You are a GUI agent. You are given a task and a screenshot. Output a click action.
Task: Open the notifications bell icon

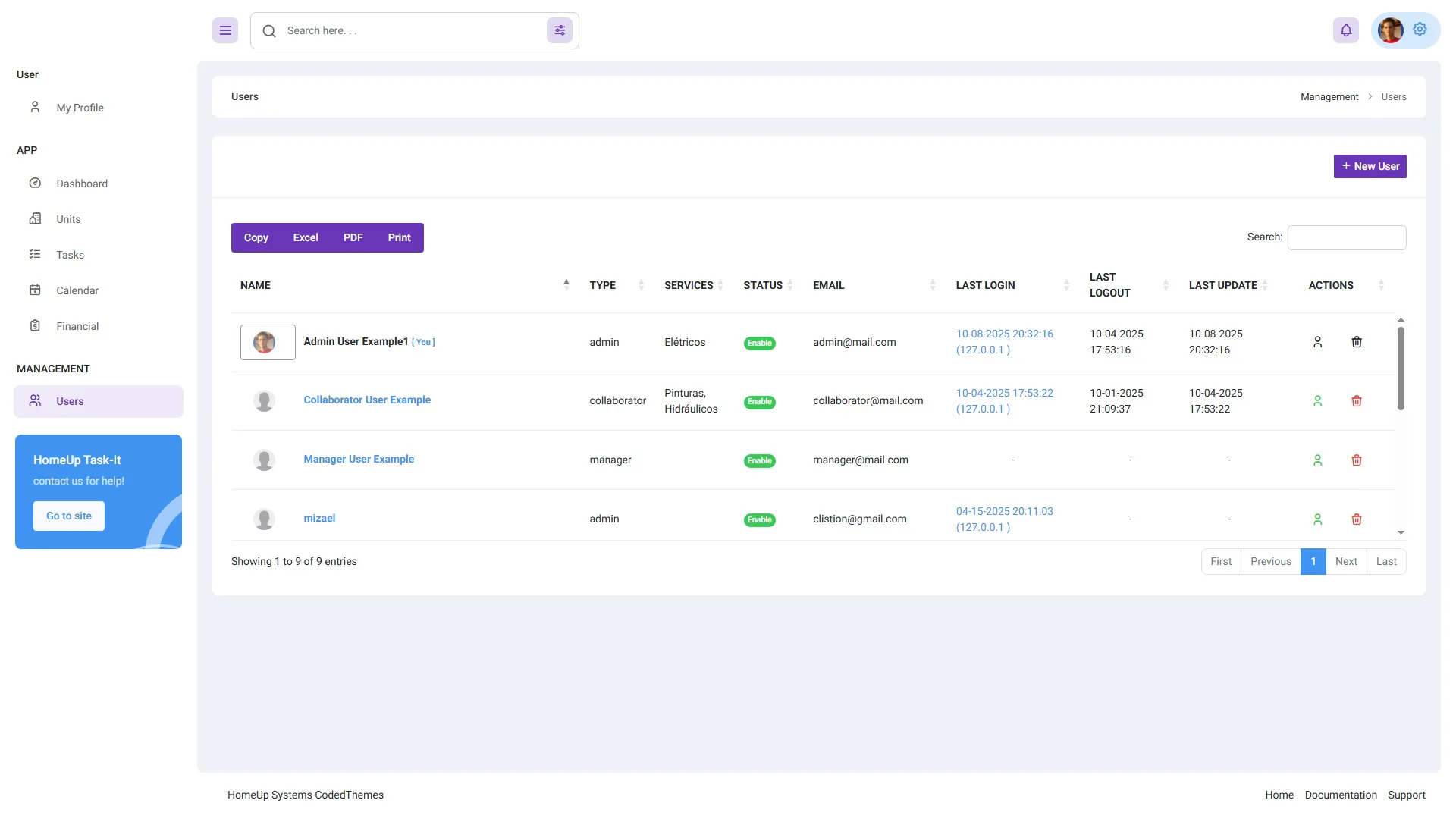coord(1346,30)
